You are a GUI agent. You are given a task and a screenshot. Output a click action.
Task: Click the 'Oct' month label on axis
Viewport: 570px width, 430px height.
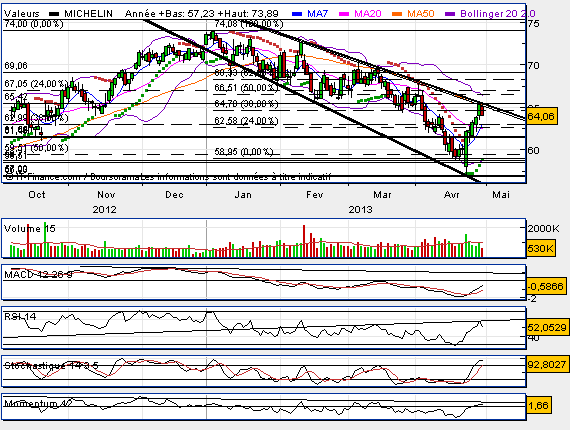(x=37, y=195)
